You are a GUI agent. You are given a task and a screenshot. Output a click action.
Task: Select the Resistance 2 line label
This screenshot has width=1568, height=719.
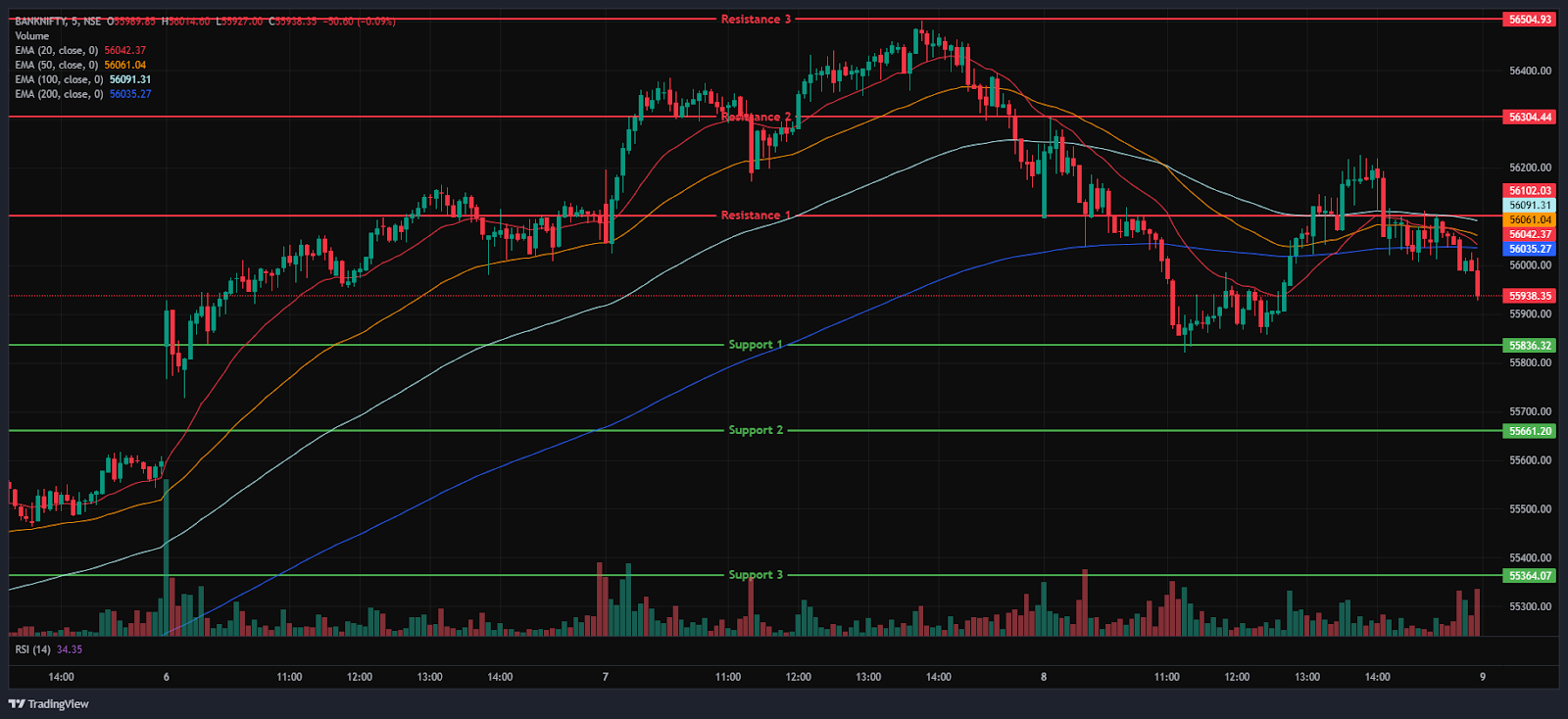[x=755, y=117]
